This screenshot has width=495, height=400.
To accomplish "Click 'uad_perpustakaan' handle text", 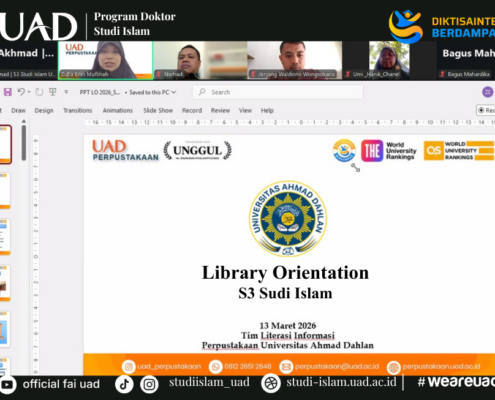I will tap(169, 366).
